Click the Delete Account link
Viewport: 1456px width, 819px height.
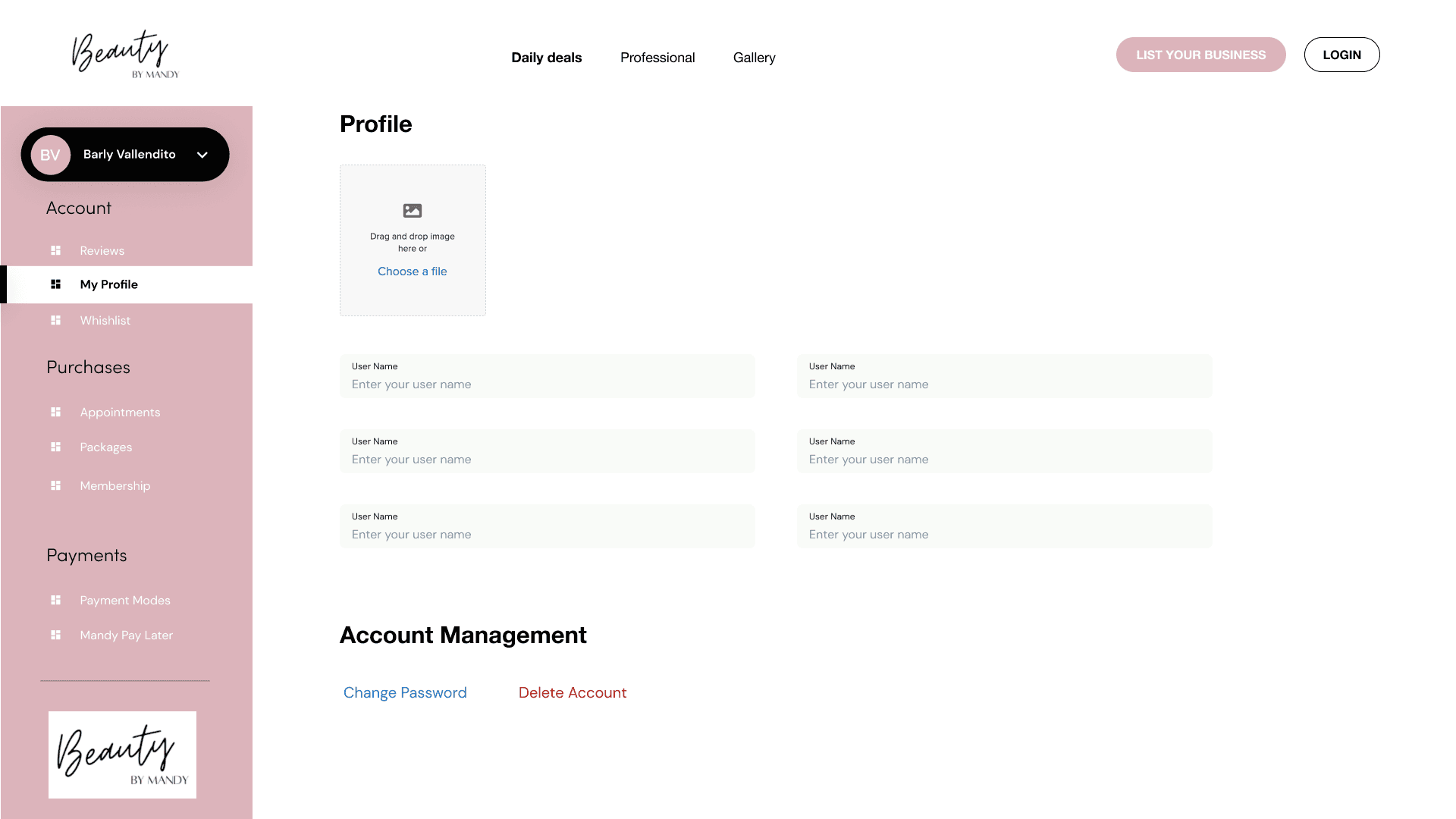(x=573, y=692)
